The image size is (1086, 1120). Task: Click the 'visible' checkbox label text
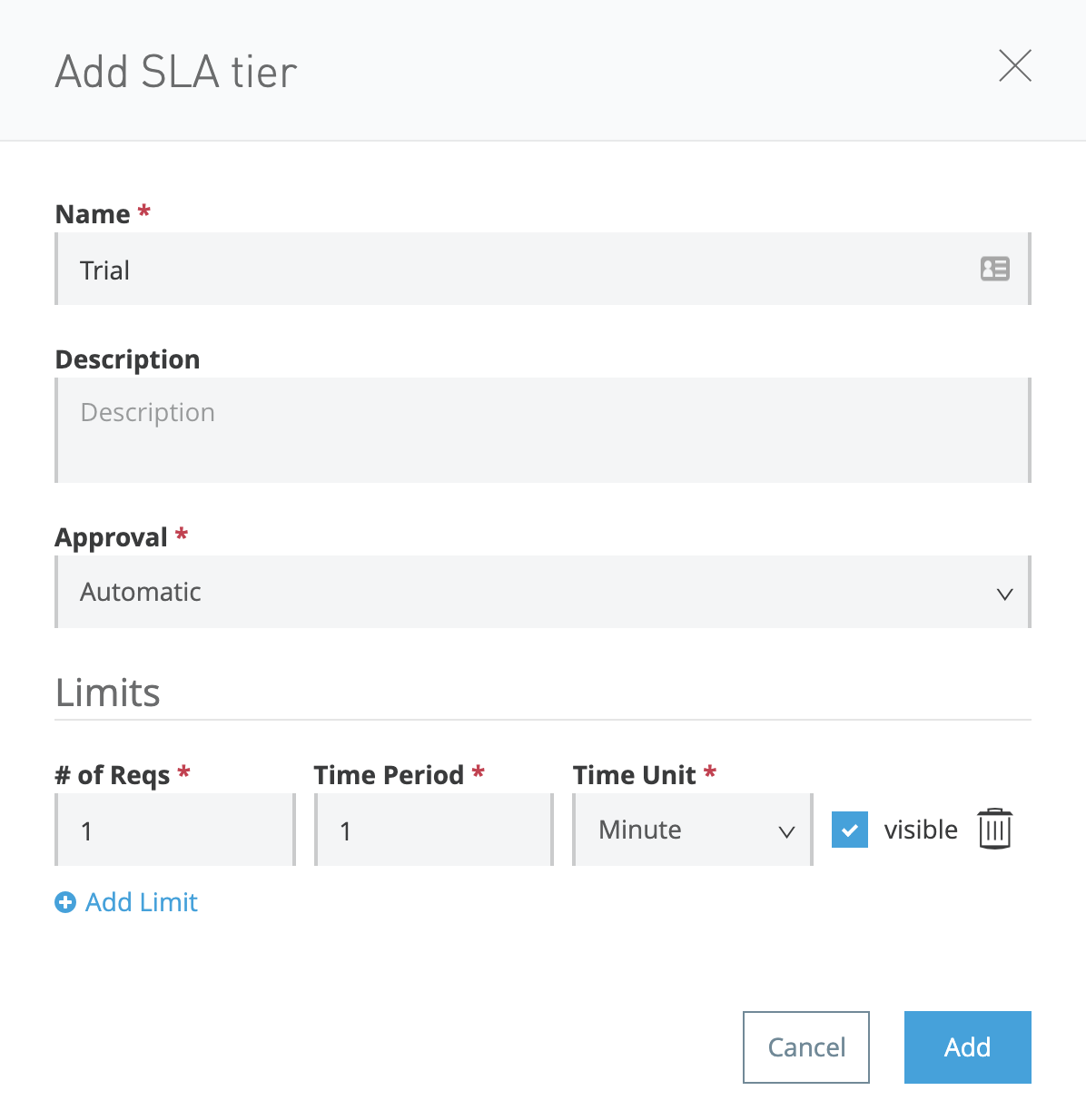pyautogui.click(x=920, y=830)
